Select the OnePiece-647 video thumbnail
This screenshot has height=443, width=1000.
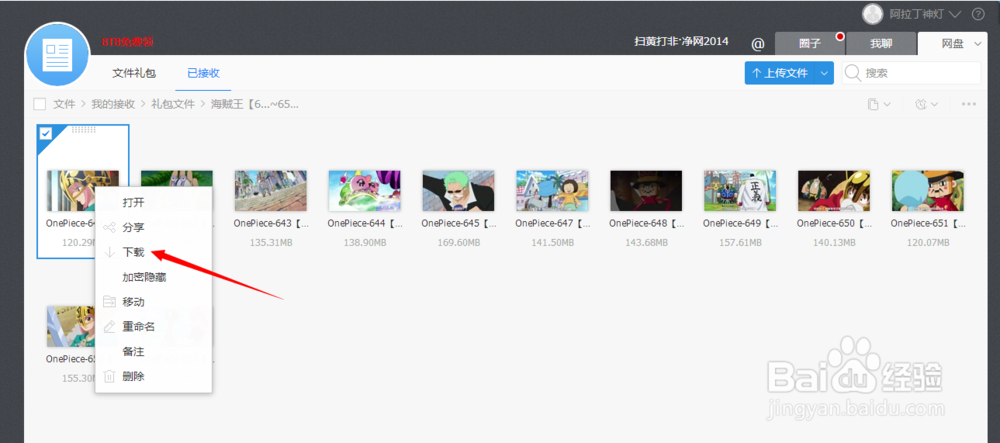(552, 191)
